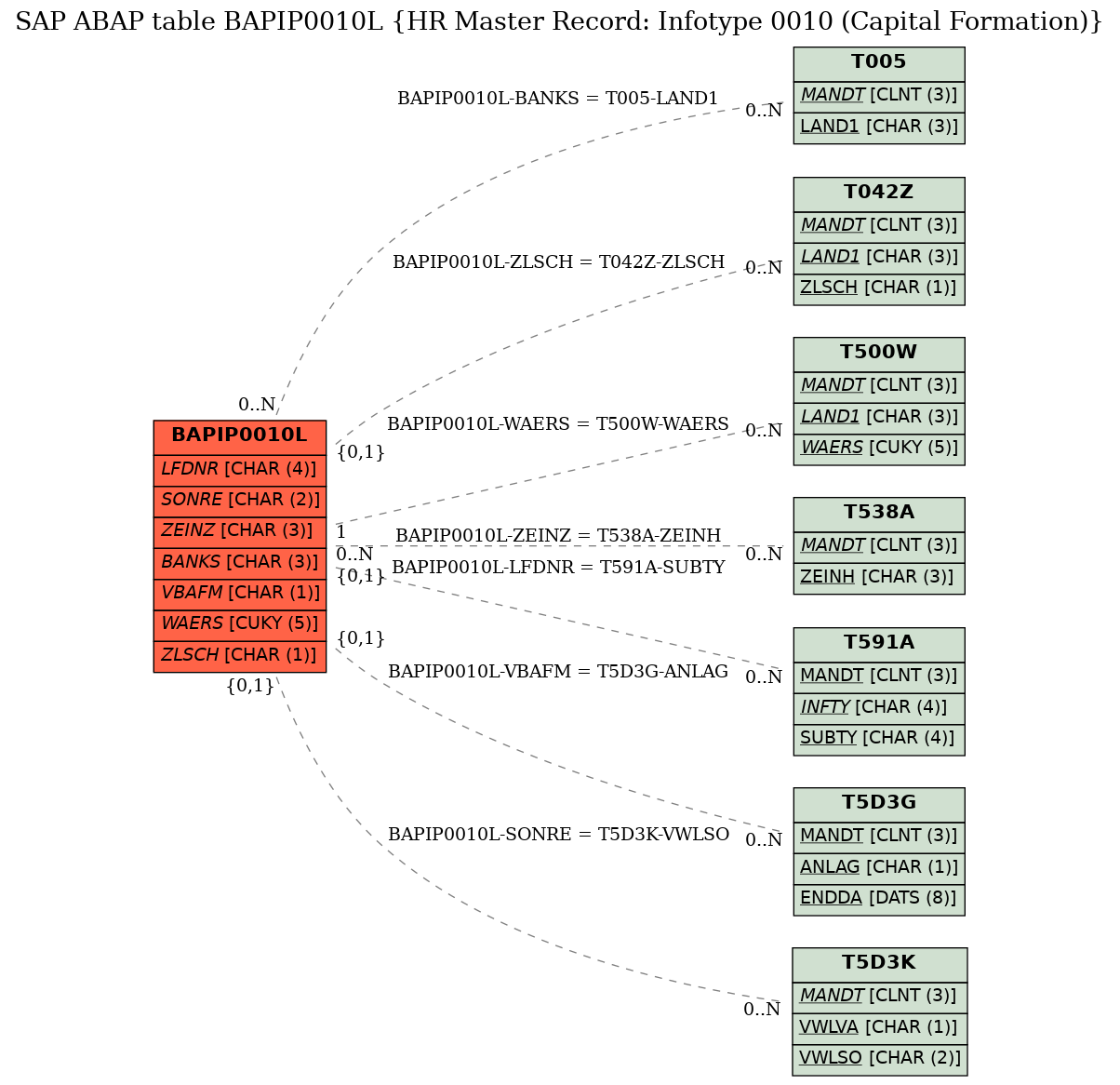
Task: Select the ZLSCH [CHAR (1)] field in BAPIP0010L
Action: [240, 656]
